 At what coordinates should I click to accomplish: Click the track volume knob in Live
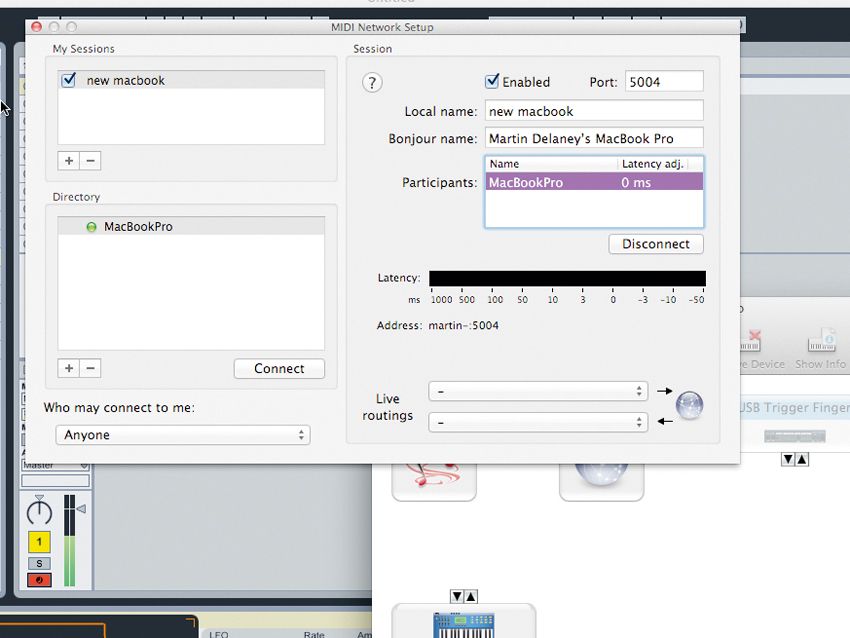pos(41,512)
